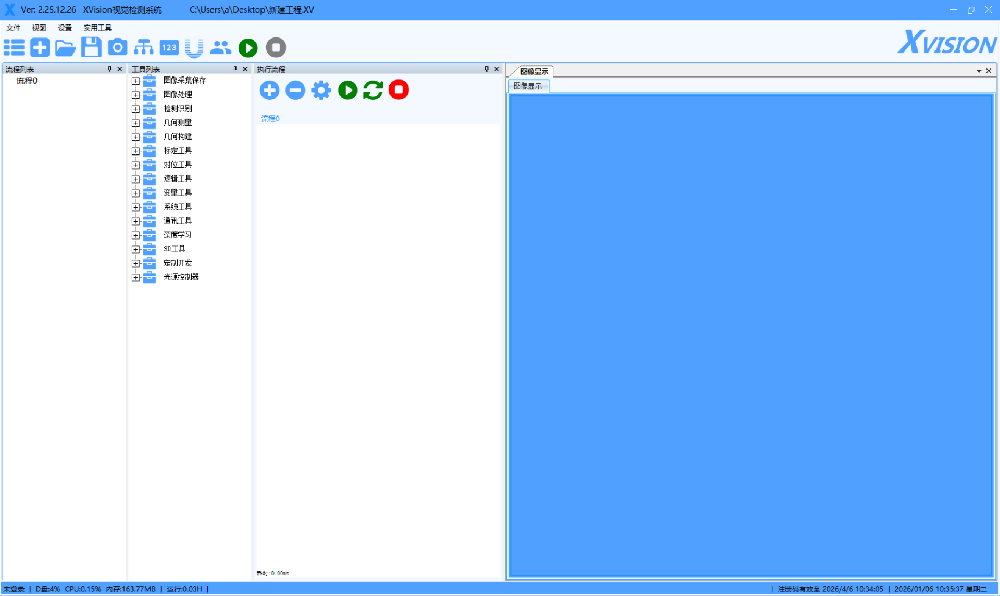Toggle auto-hide pin on 工具列表 panel
Viewport: 1000px width, 596px height.
234,69
